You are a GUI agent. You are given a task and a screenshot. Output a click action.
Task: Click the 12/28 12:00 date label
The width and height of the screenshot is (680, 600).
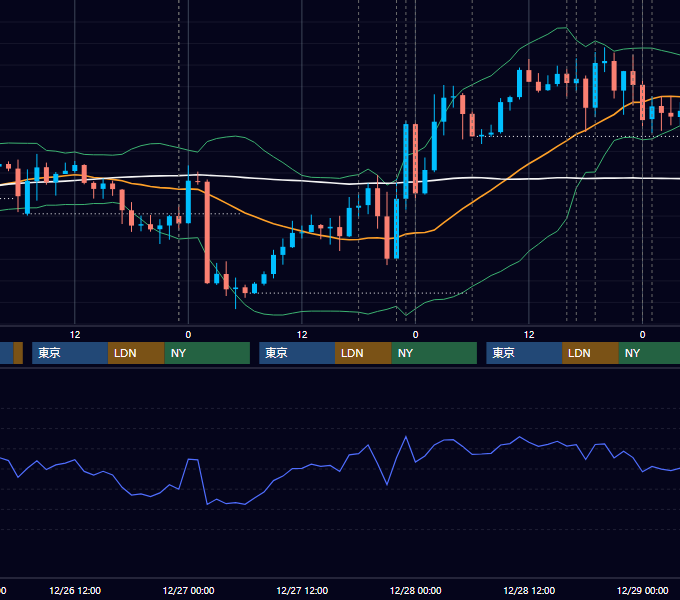[x=529, y=590]
